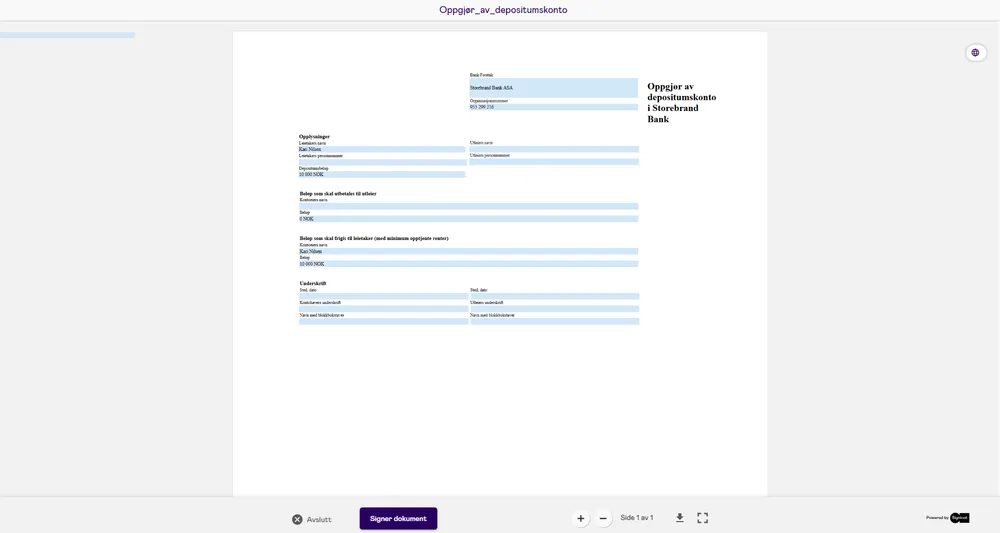Click the 'Side 1 av 1' page indicator
Screen dimensions: 1000x533
tap(636, 518)
